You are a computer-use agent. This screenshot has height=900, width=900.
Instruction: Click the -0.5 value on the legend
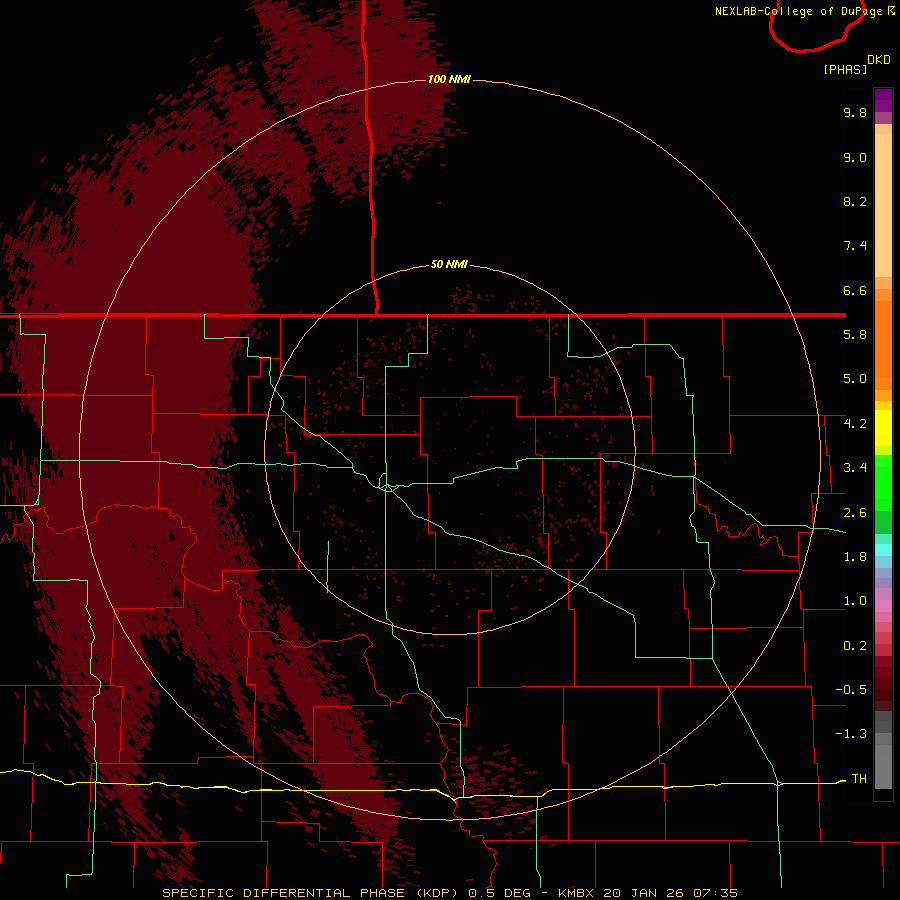pyautogui.click(x=851, y=690)
